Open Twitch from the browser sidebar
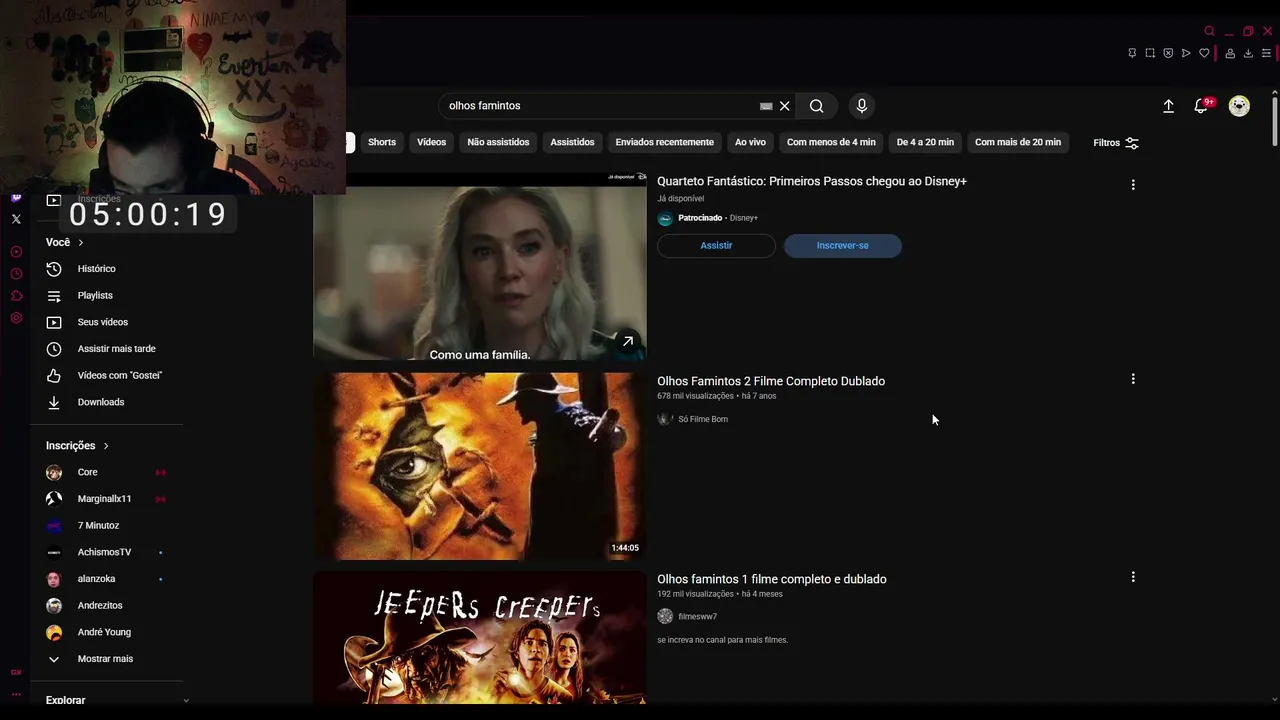This screenshot has height=720, width=1280. pyautogui.click(x=16, y=198)
